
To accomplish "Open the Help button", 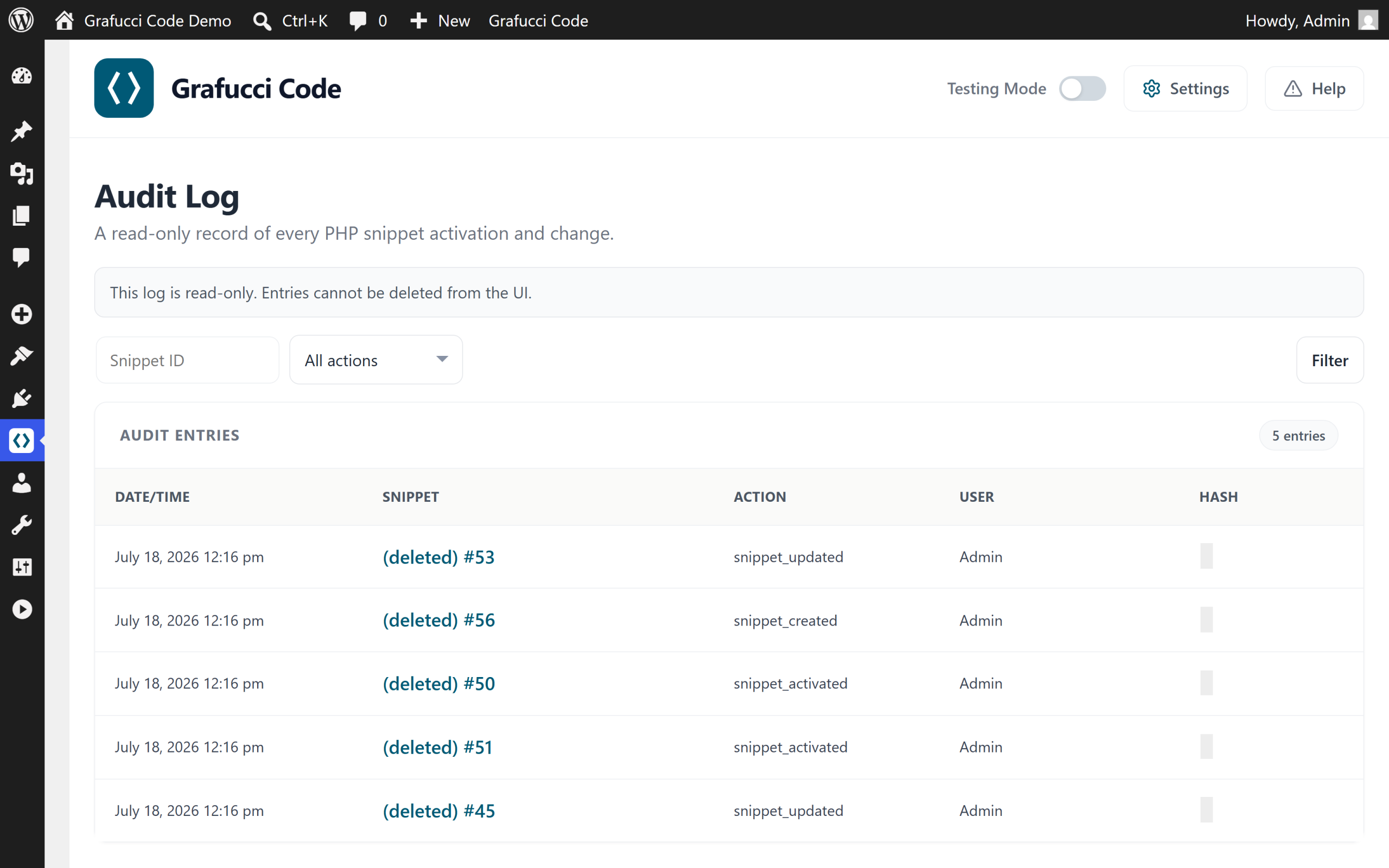I will tap(1314, 88).
